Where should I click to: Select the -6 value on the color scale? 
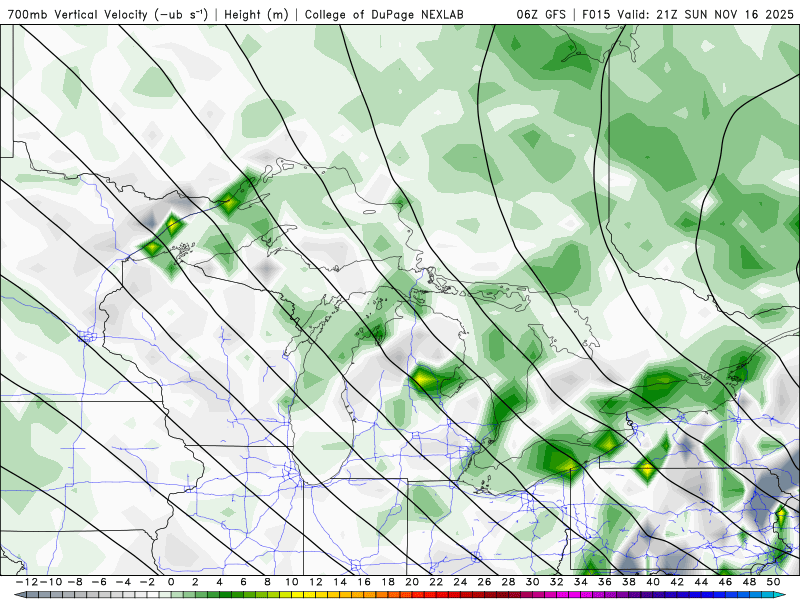tap(99, 582)
